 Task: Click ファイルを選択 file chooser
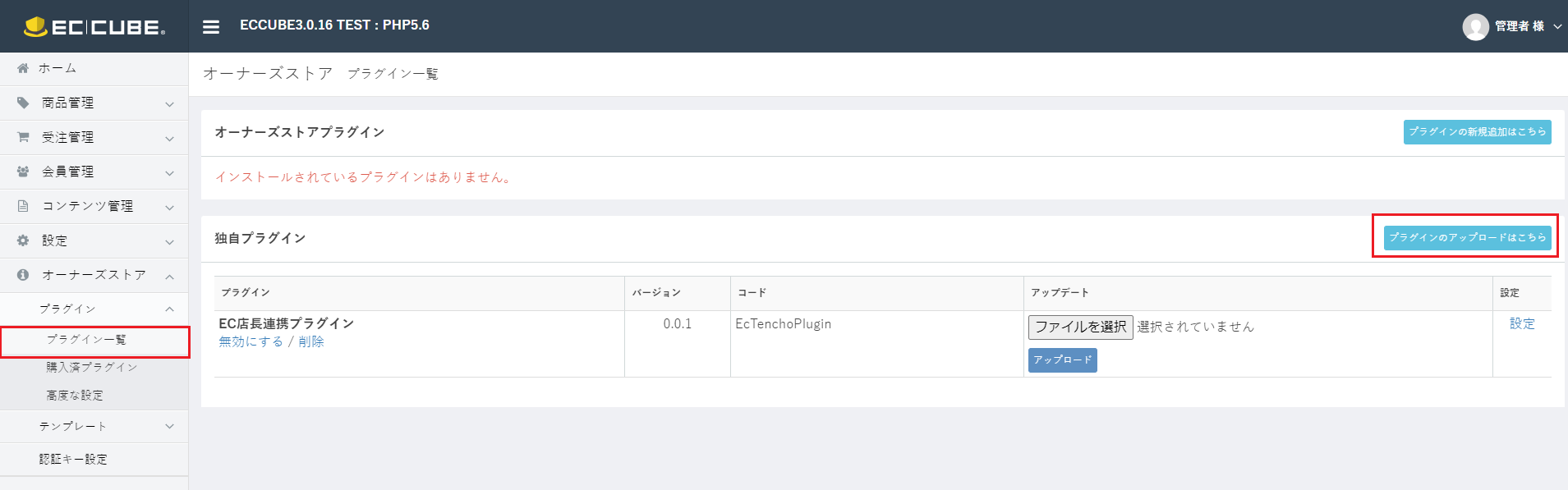[1080, 327]
